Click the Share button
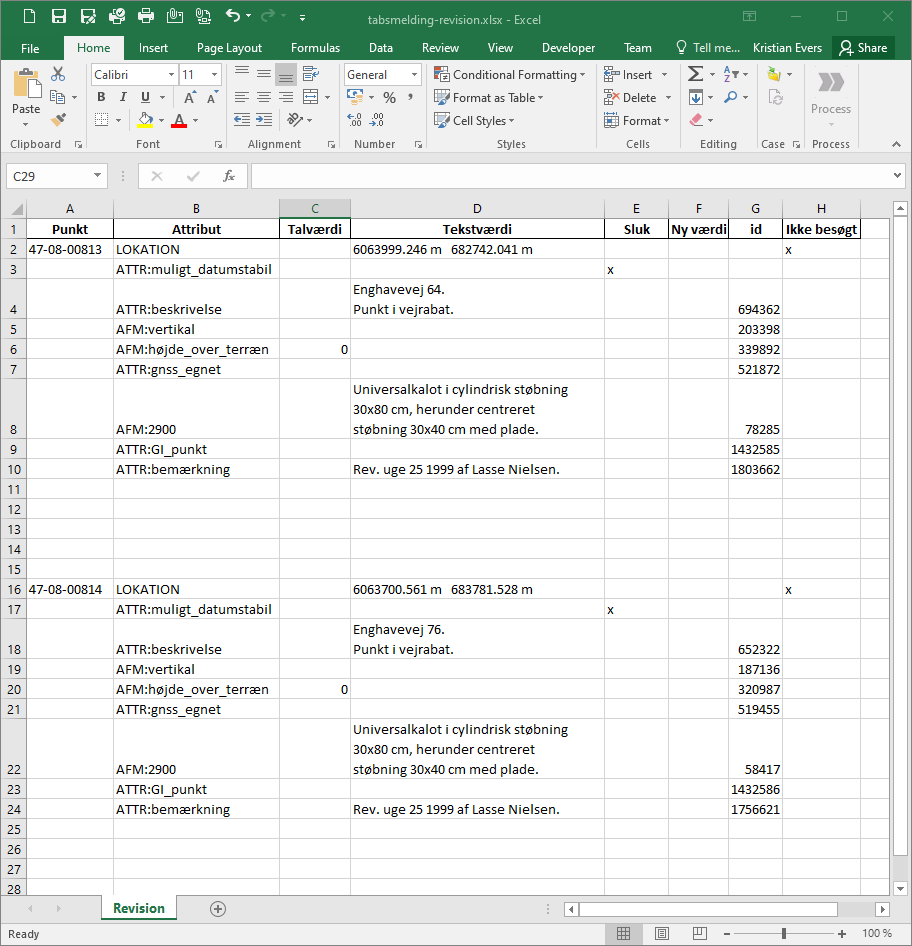The height and width of the screenshot is (946, 912). [864, 48]
